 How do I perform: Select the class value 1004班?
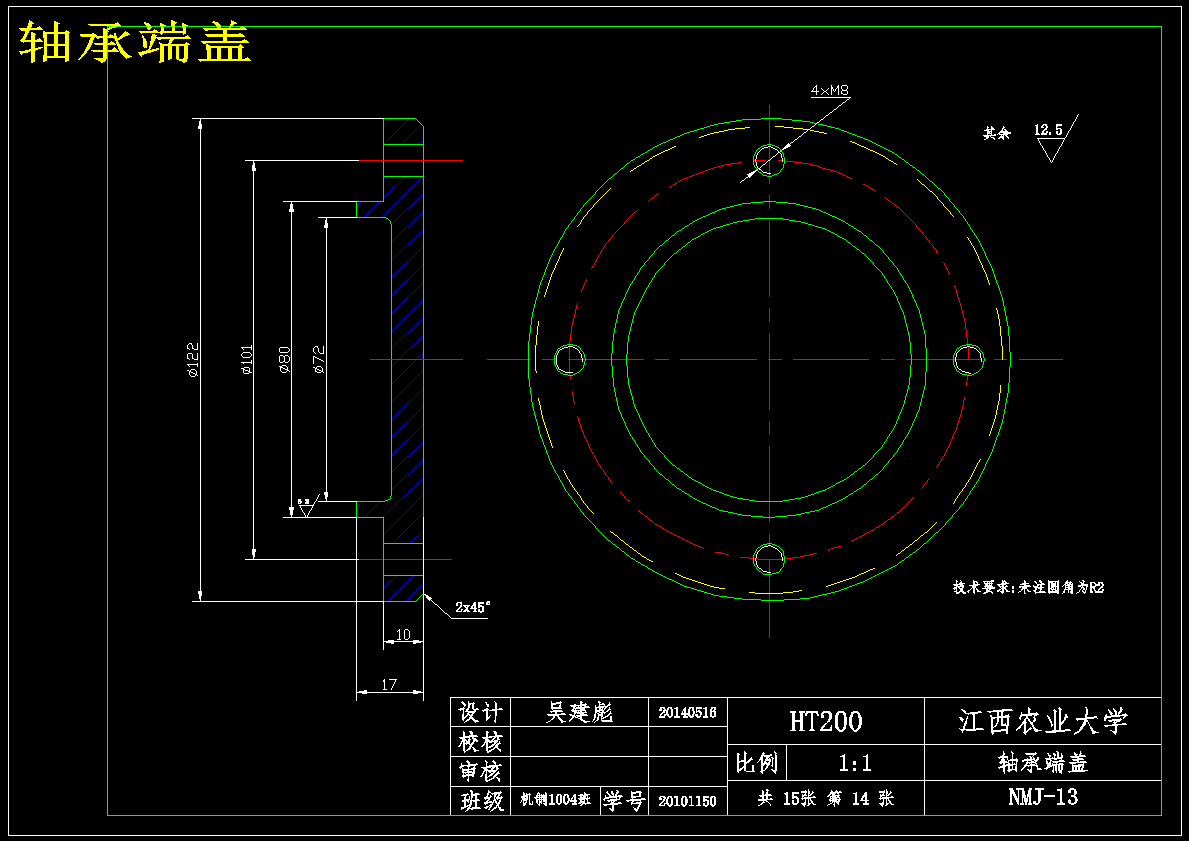(x=556, y=801)
